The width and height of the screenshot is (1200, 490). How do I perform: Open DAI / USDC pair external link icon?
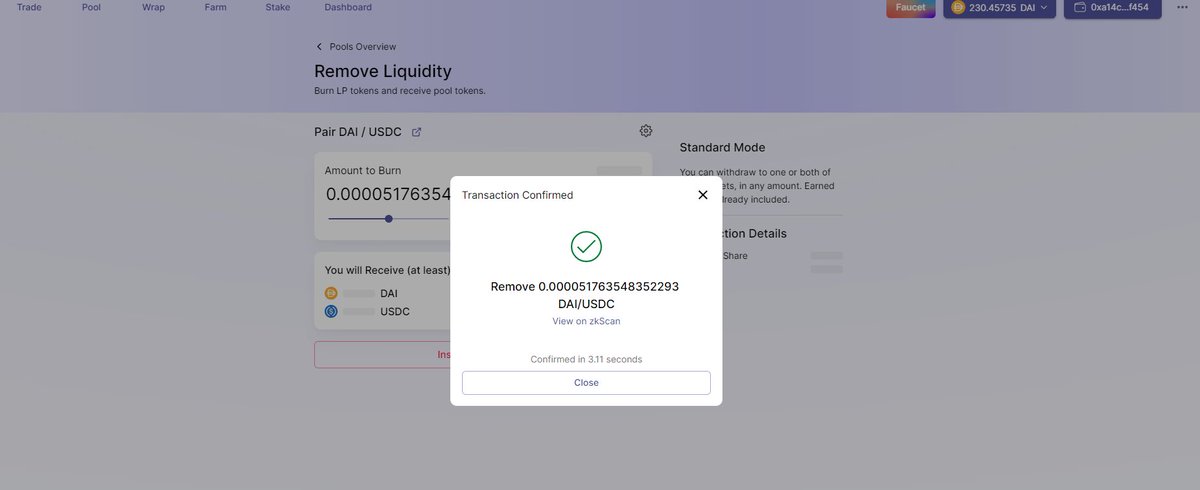pyautogui.click(x=417, y=132)
